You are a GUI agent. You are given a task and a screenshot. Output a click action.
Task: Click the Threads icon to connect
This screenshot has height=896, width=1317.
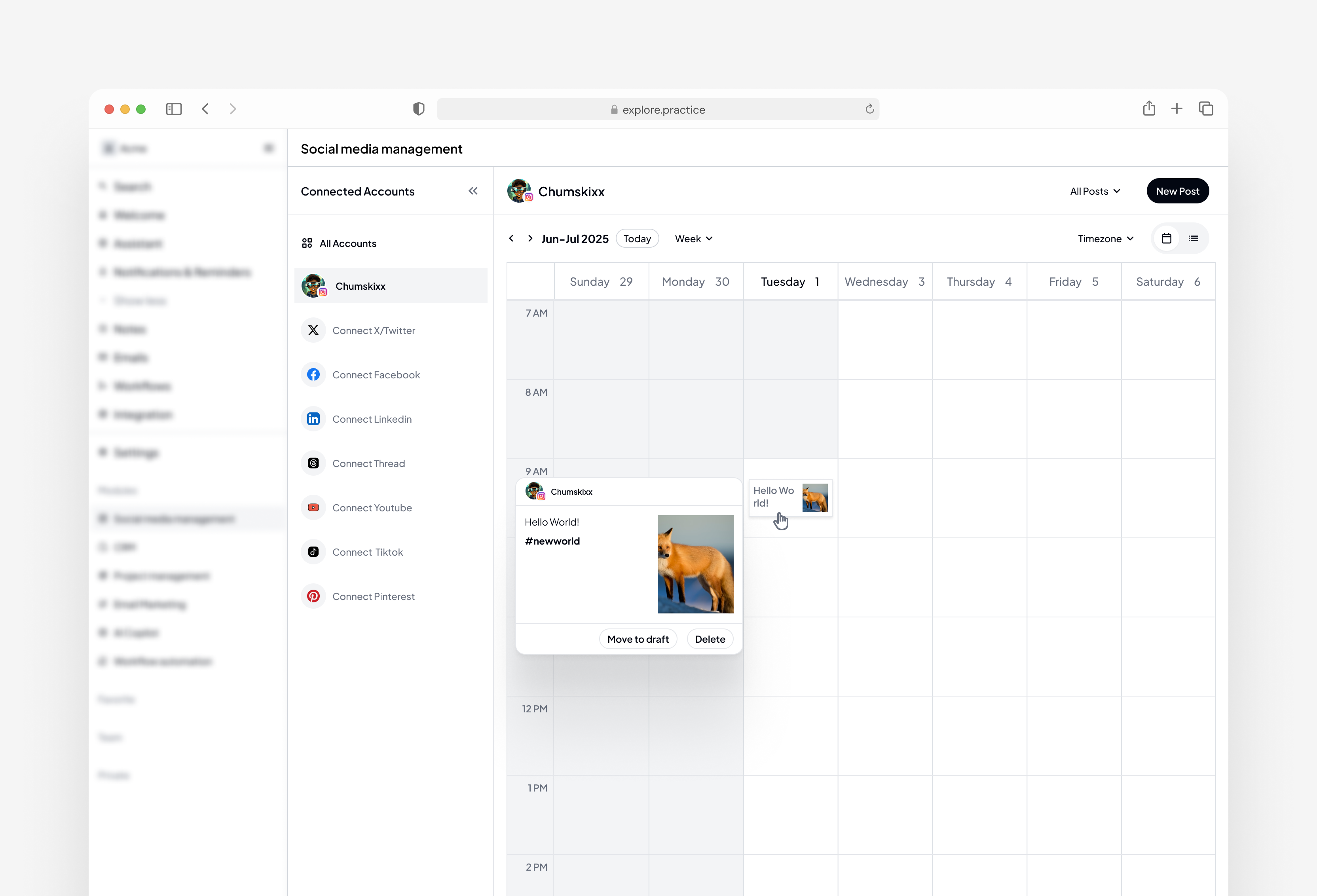(313, 463)
